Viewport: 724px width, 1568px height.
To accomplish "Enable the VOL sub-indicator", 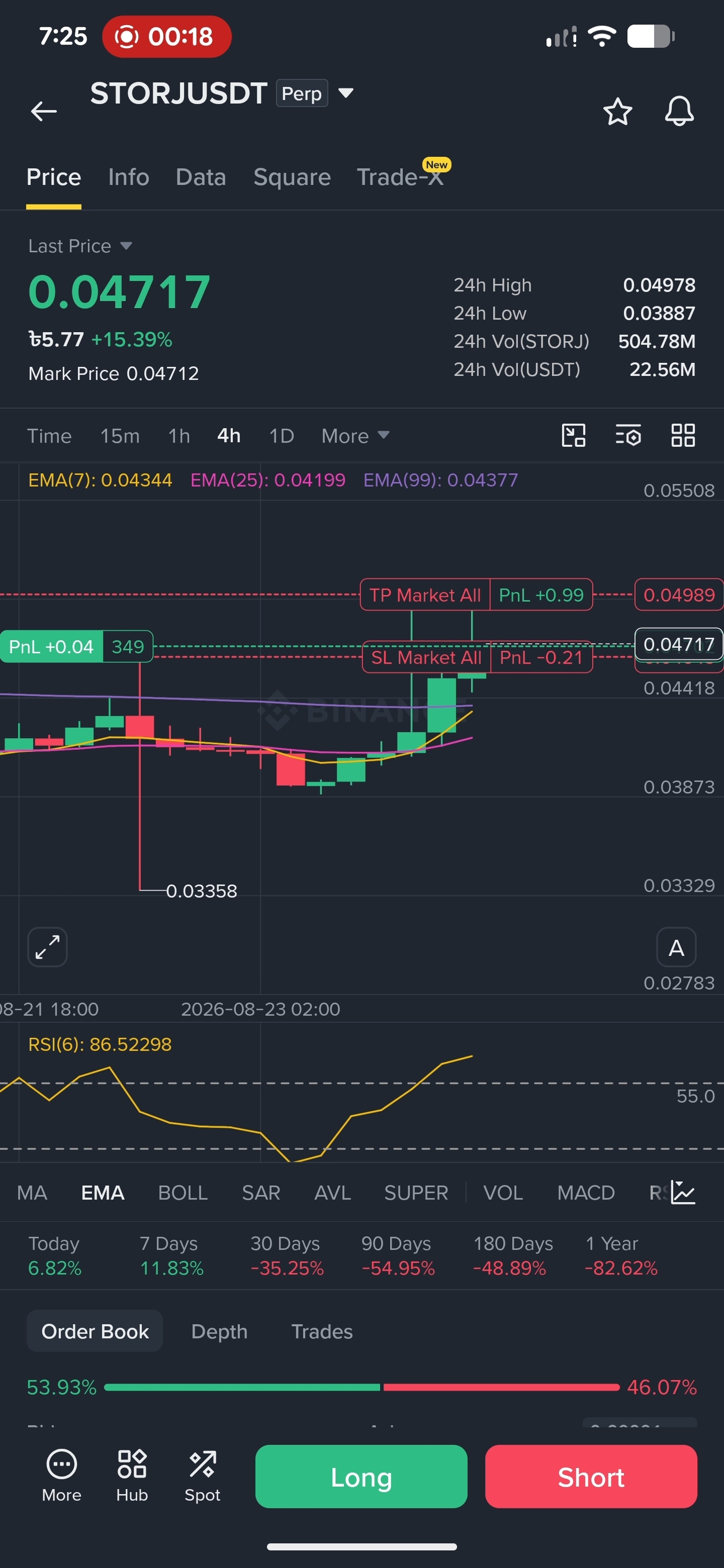I will point(503,1193).
